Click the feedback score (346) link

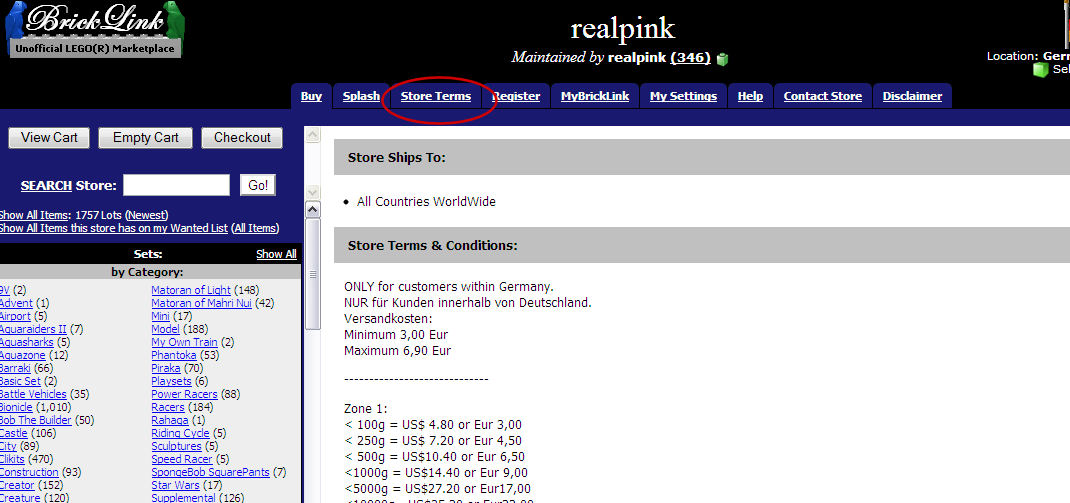click(691, 58)
